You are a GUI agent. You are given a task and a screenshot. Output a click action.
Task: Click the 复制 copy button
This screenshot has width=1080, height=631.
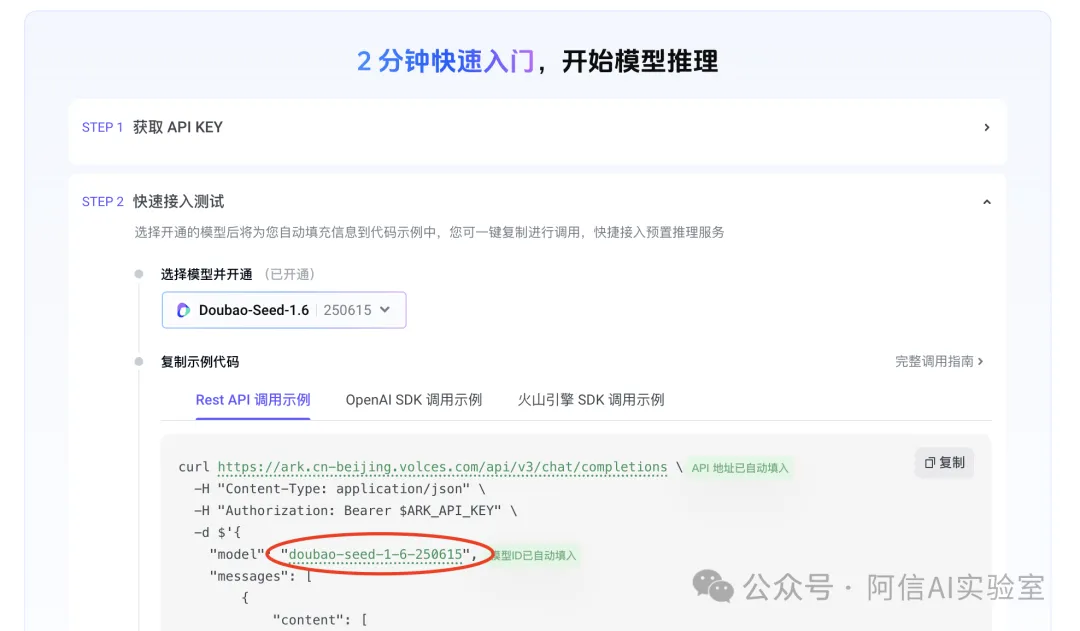coord(944,463)
